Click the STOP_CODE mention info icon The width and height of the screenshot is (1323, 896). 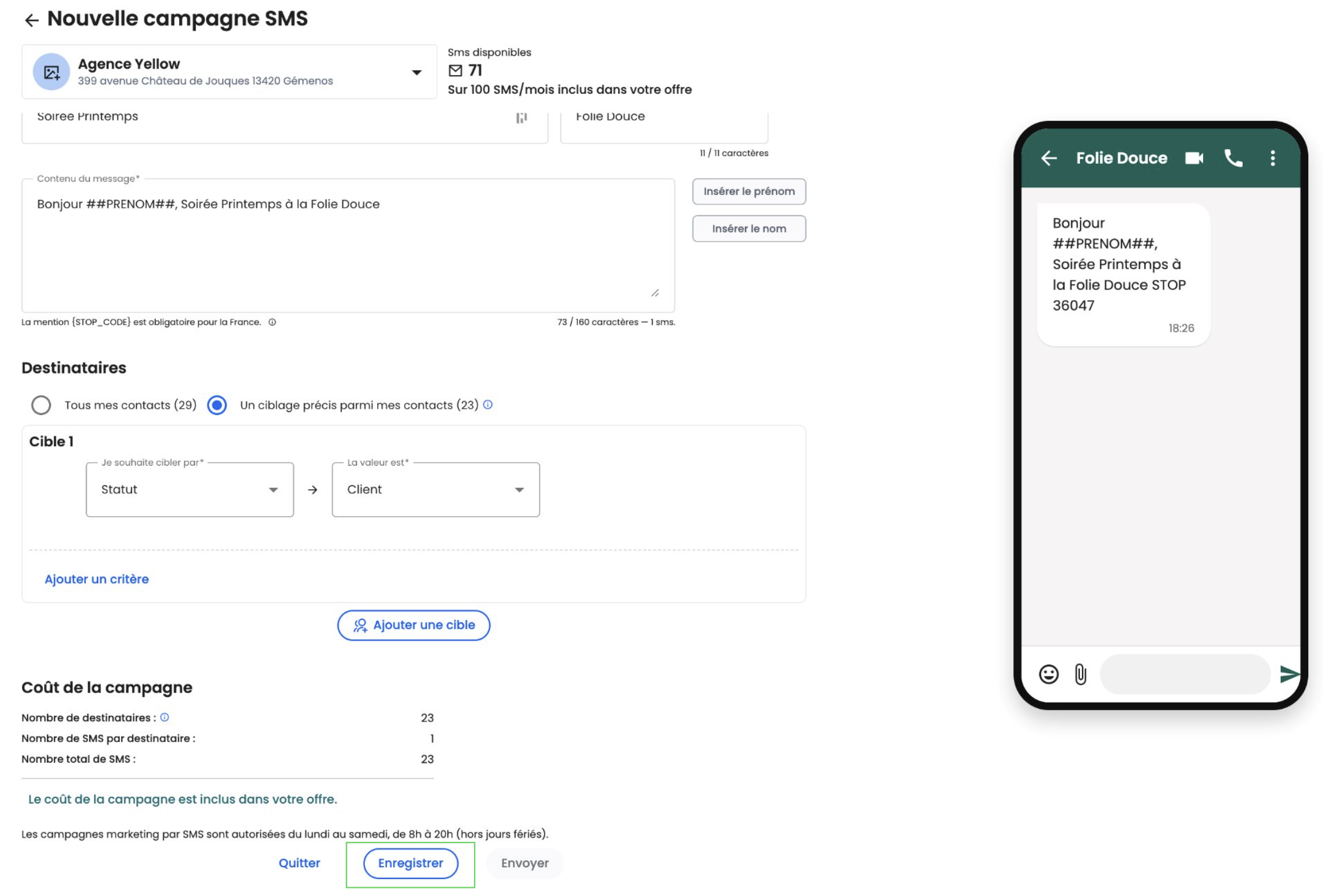click(x=272, y=322)
